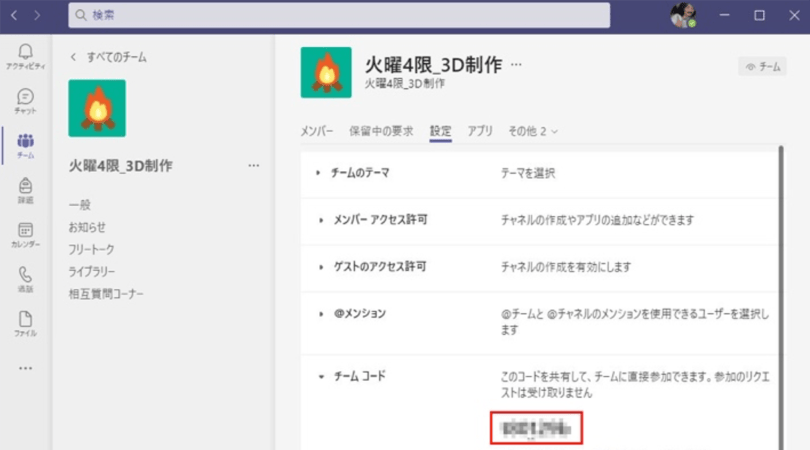Open the user profile avatar
The height and width of the screenshot is (450, 810).
tap(683, 15)
